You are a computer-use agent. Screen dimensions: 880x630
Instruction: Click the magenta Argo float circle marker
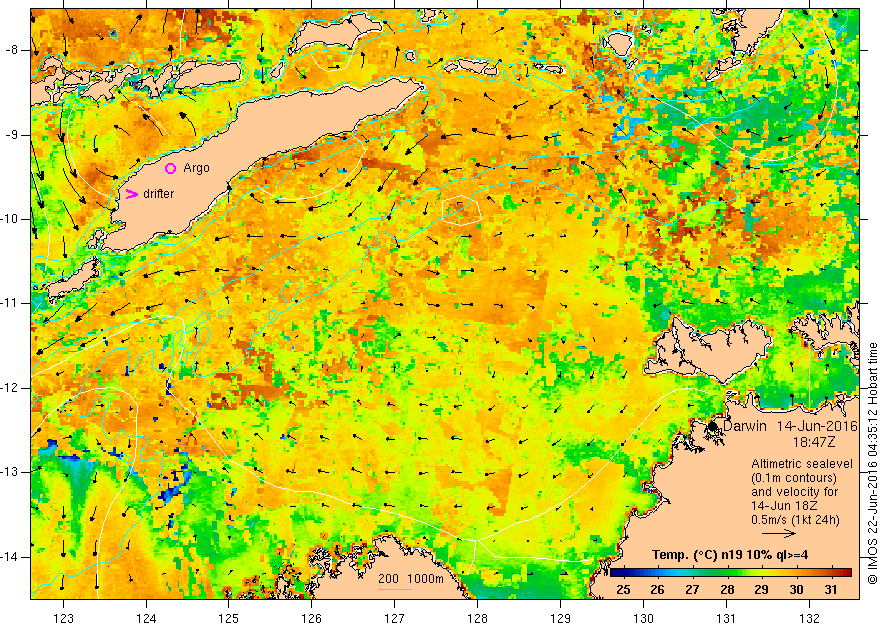[171, 168]
